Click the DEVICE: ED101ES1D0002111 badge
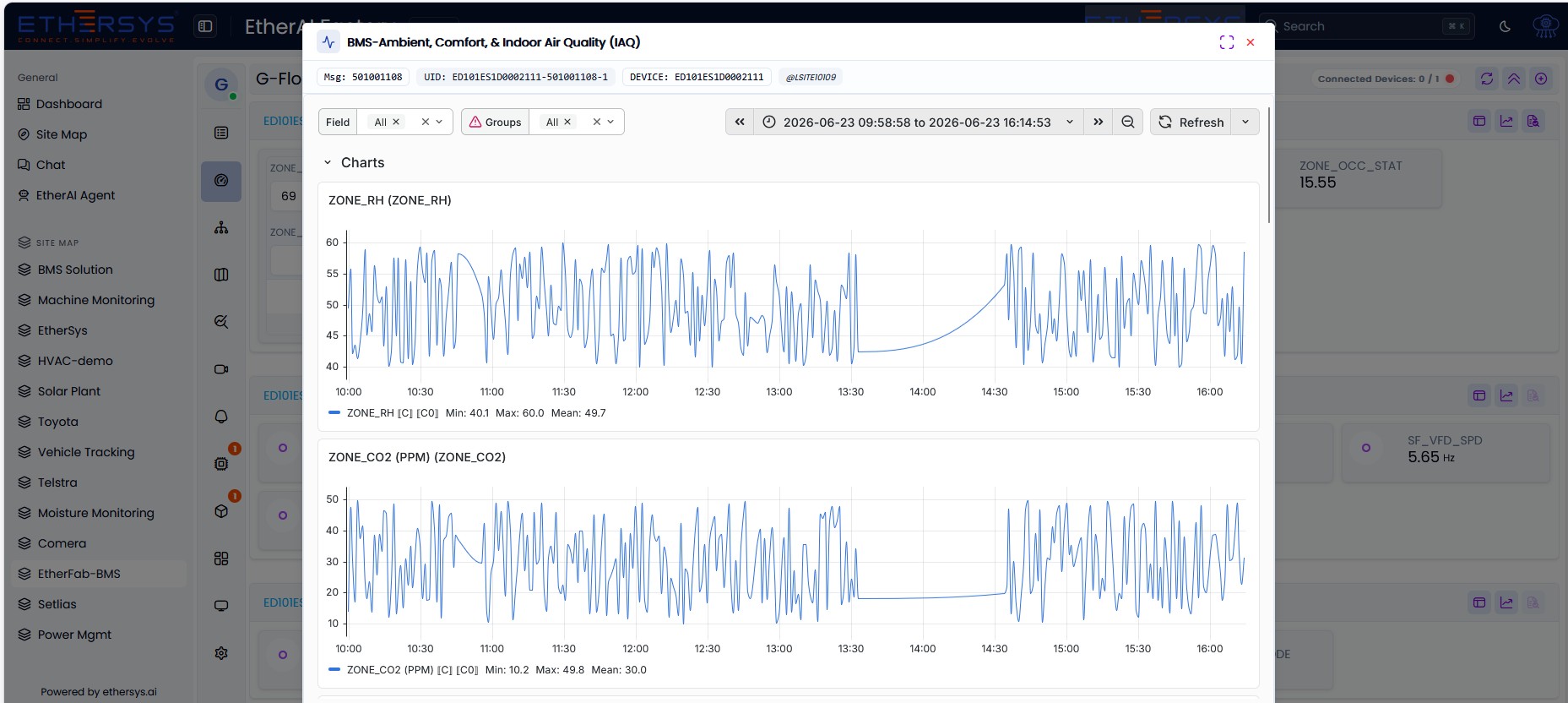The image size is (1568, 703). click(x=697, y=77)
